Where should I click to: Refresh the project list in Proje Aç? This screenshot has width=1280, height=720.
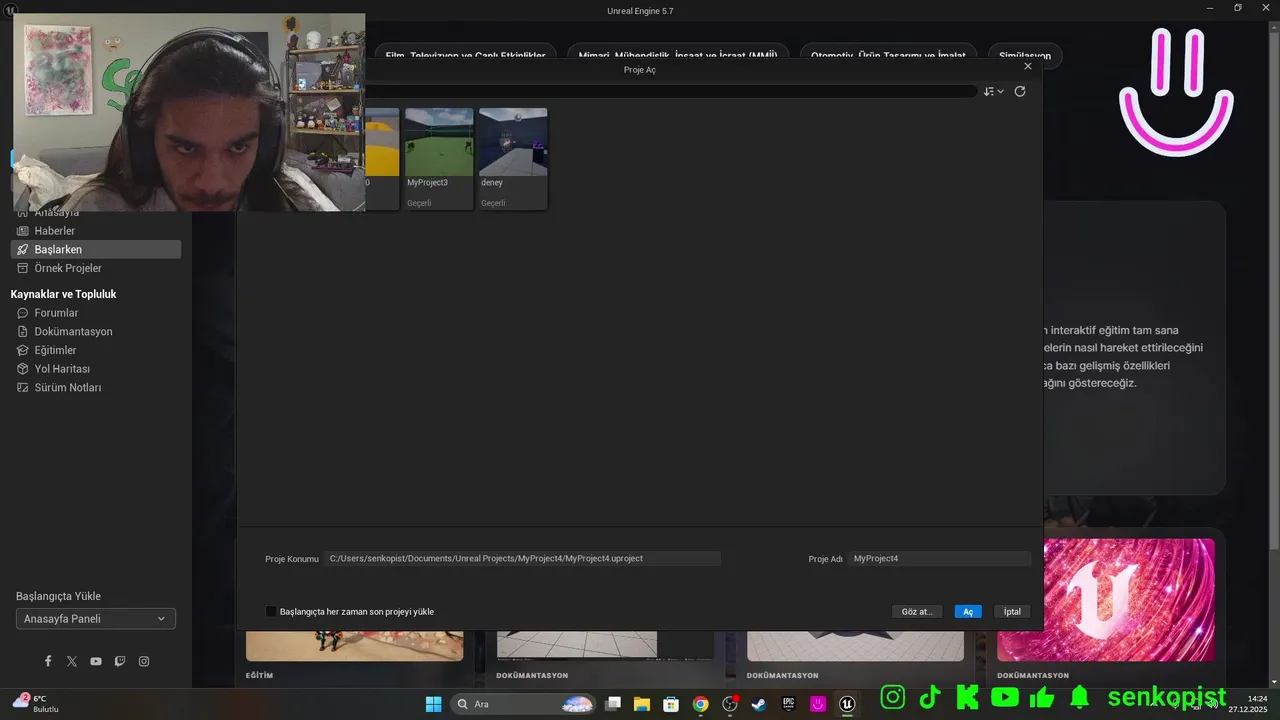coord(1020,91)
